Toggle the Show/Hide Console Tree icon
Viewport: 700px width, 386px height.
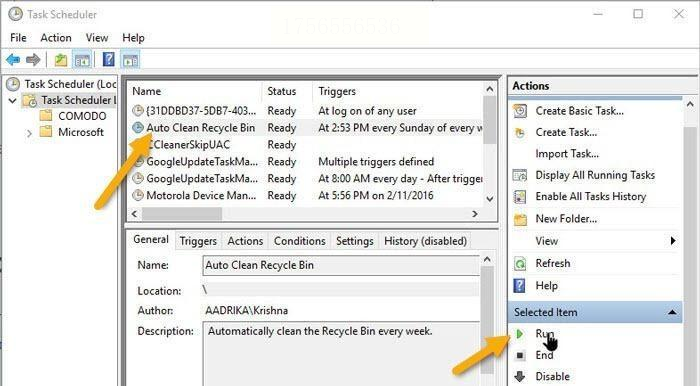coord(82,60)
